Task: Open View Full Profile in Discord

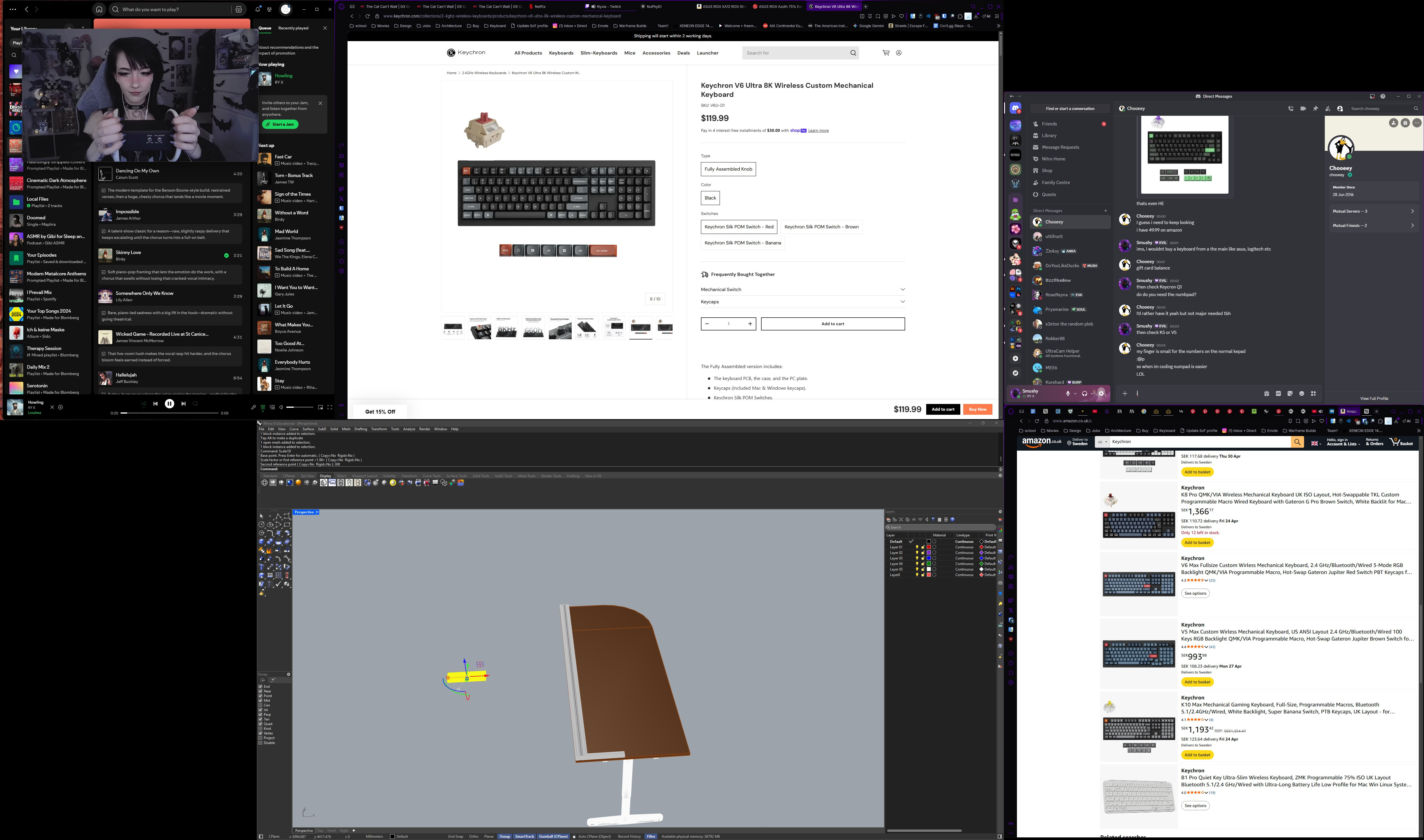Action: (1374, 398)
